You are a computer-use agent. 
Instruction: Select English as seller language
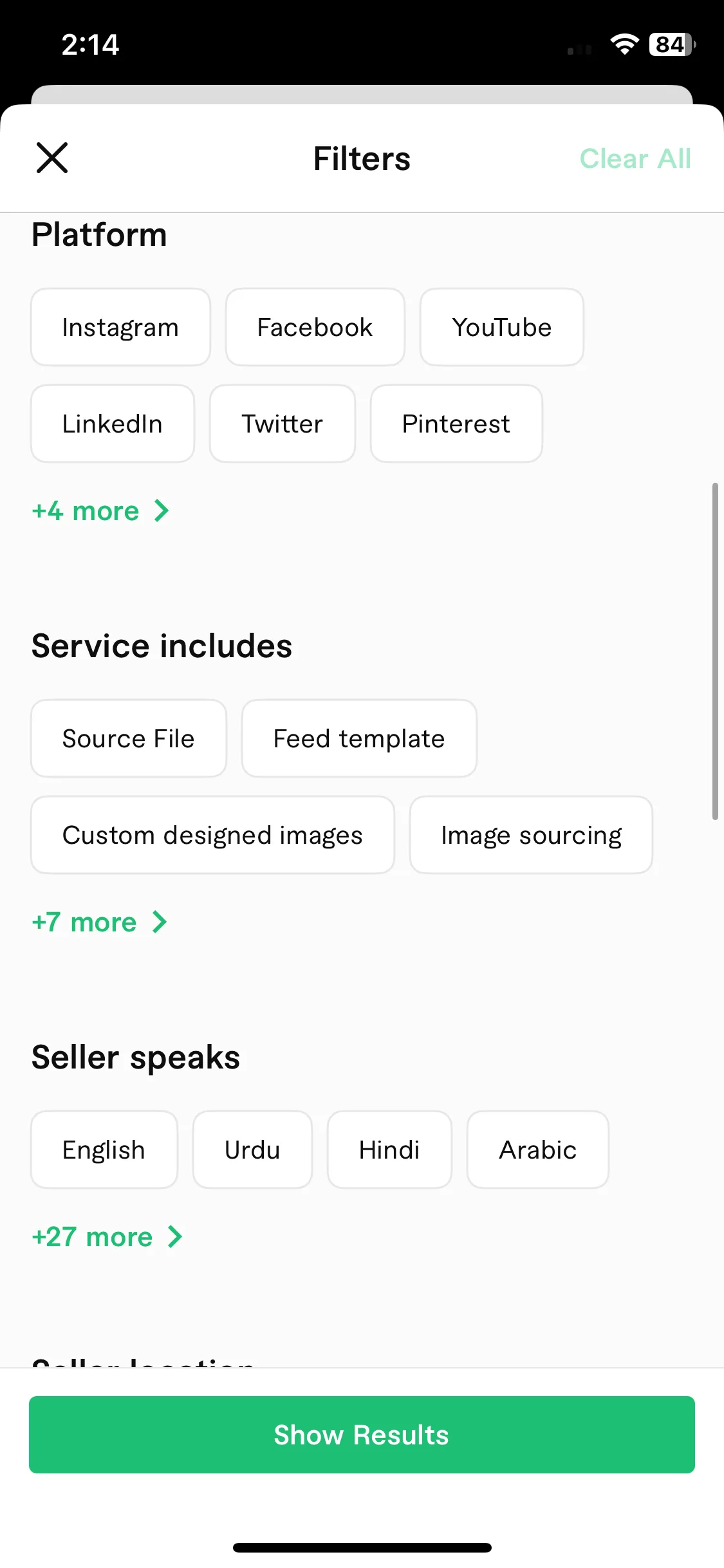pos(104,1150)
